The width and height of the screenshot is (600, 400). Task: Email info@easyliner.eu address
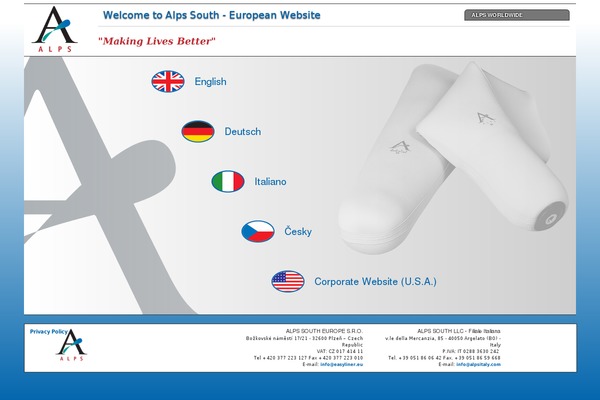pyautogui.click(x=341, y=364)
